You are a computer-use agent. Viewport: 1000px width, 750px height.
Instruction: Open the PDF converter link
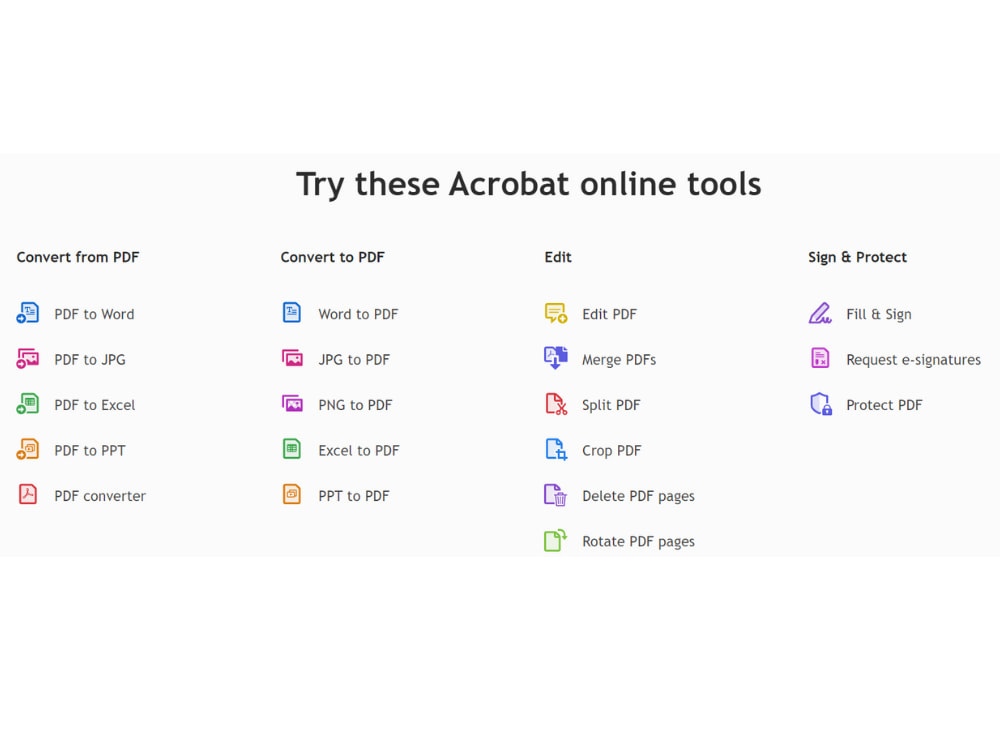point(100,496)
